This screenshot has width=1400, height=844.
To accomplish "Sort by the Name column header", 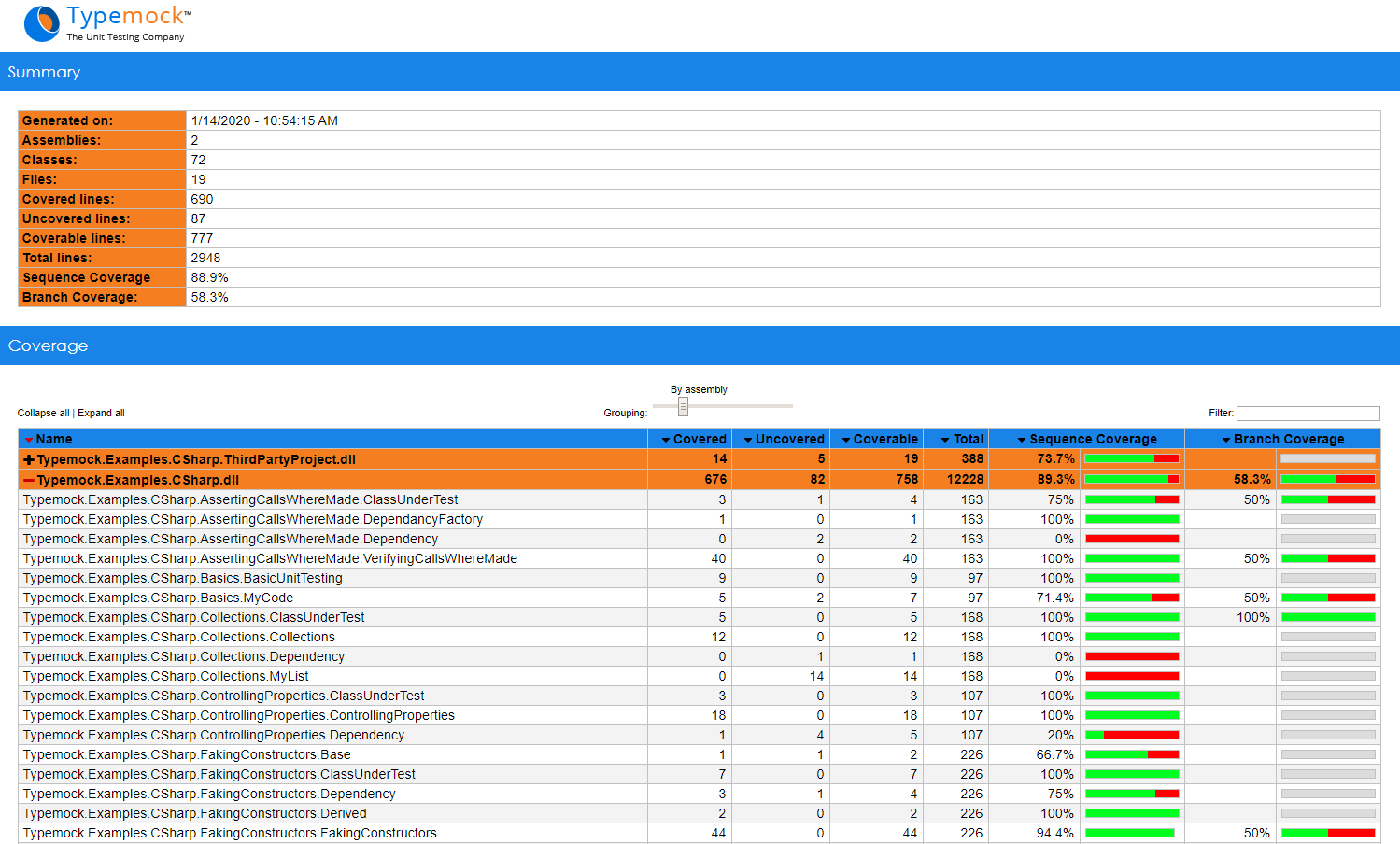I will coord(54,439).
